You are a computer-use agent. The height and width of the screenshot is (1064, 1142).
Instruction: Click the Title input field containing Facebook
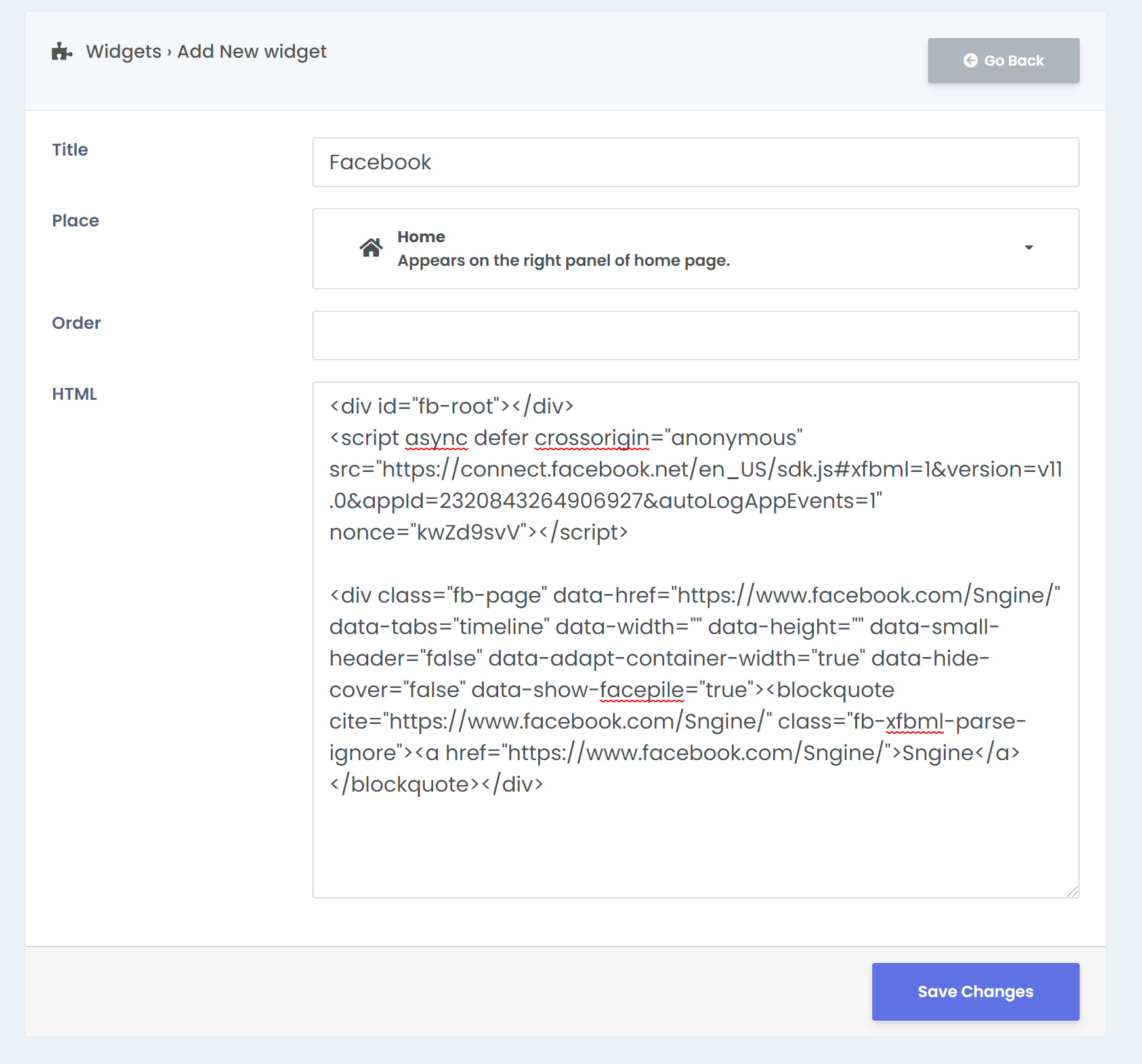coord(696,162)
